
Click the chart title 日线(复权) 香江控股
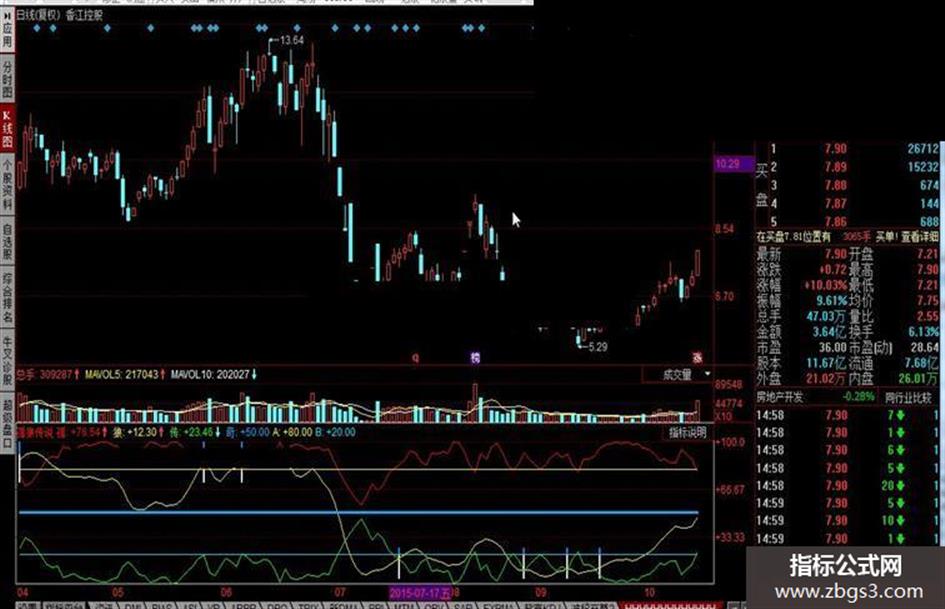click(59, 15)
